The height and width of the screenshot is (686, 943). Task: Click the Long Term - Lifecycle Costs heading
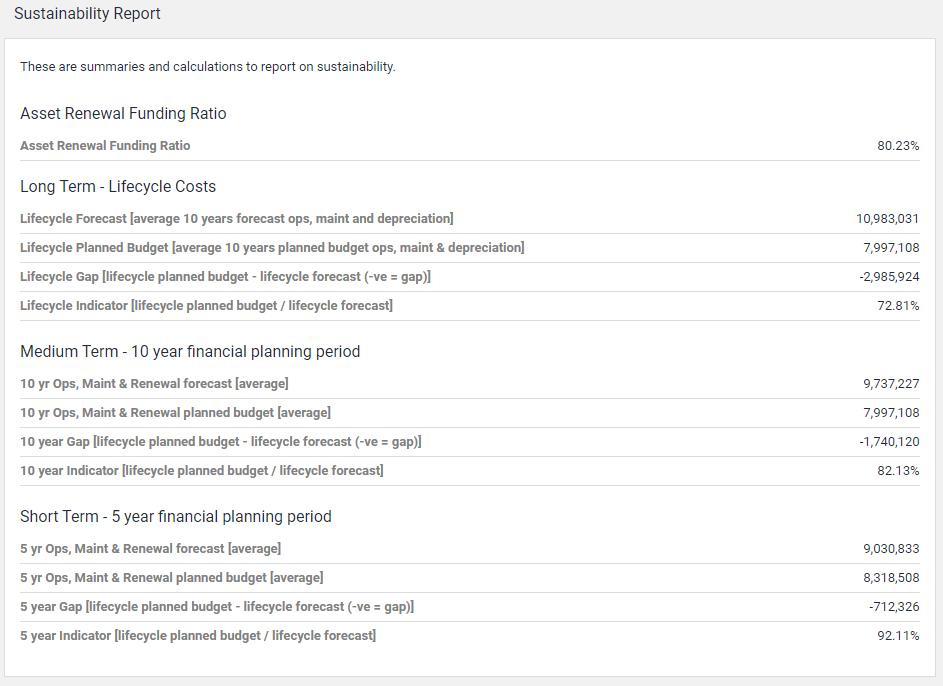(x=118, y=187)
